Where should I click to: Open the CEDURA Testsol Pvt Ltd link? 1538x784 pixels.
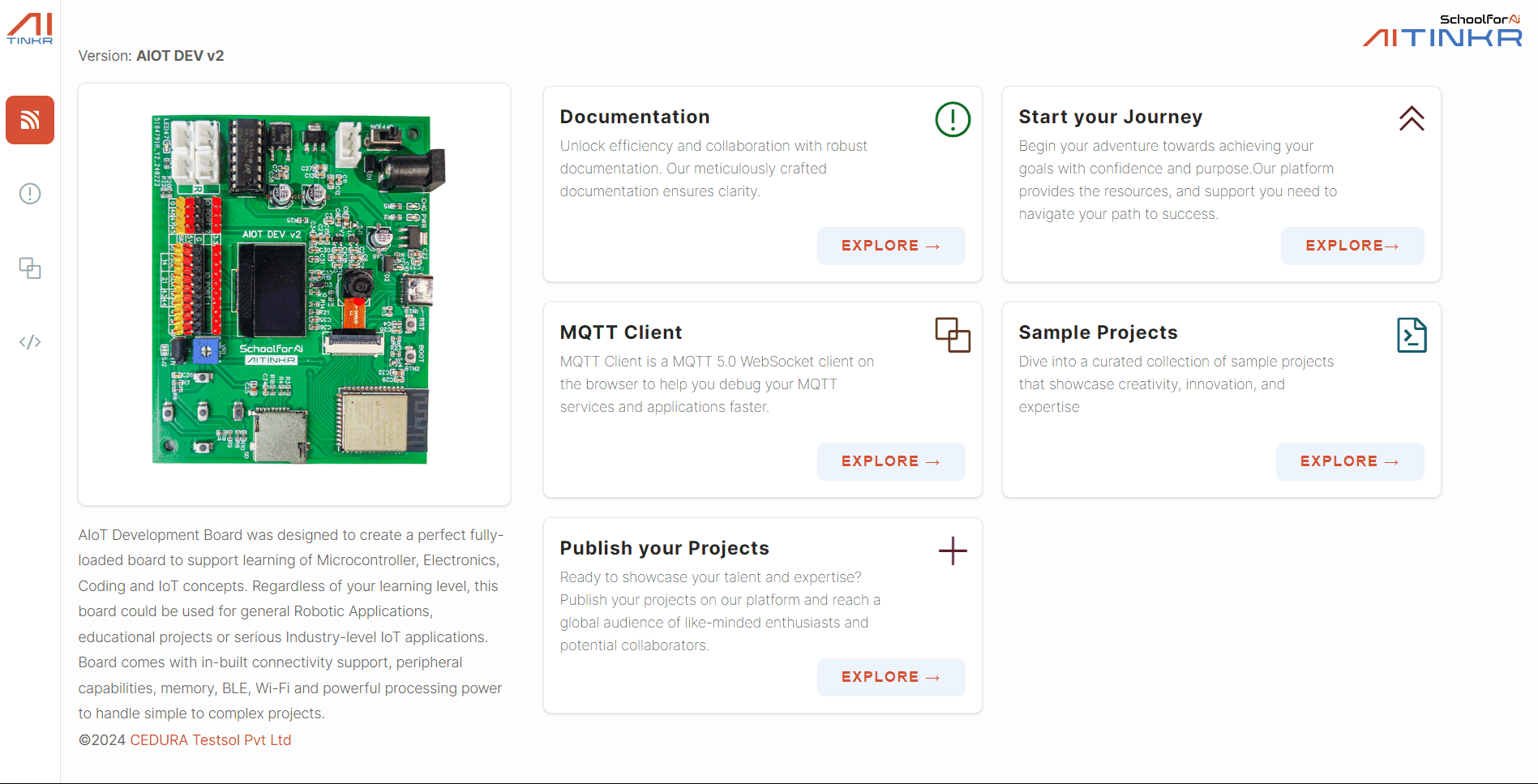click(210, 740)
